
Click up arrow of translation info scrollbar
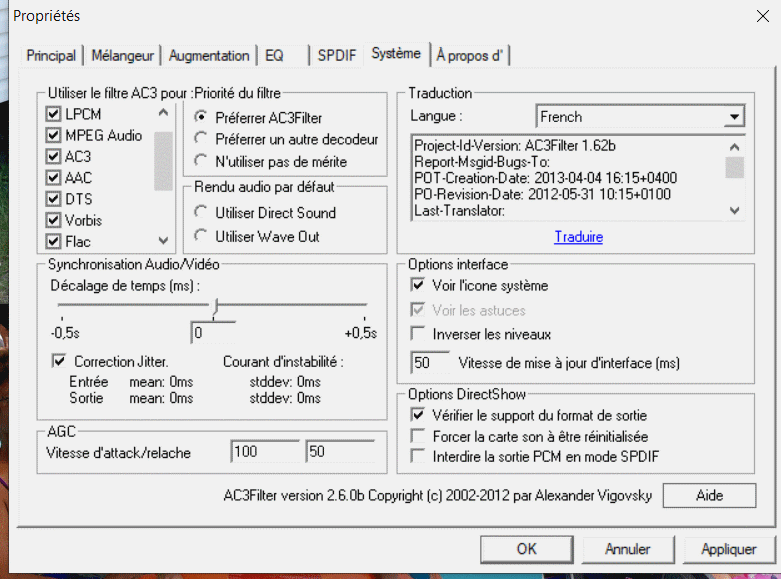[734, 146]
